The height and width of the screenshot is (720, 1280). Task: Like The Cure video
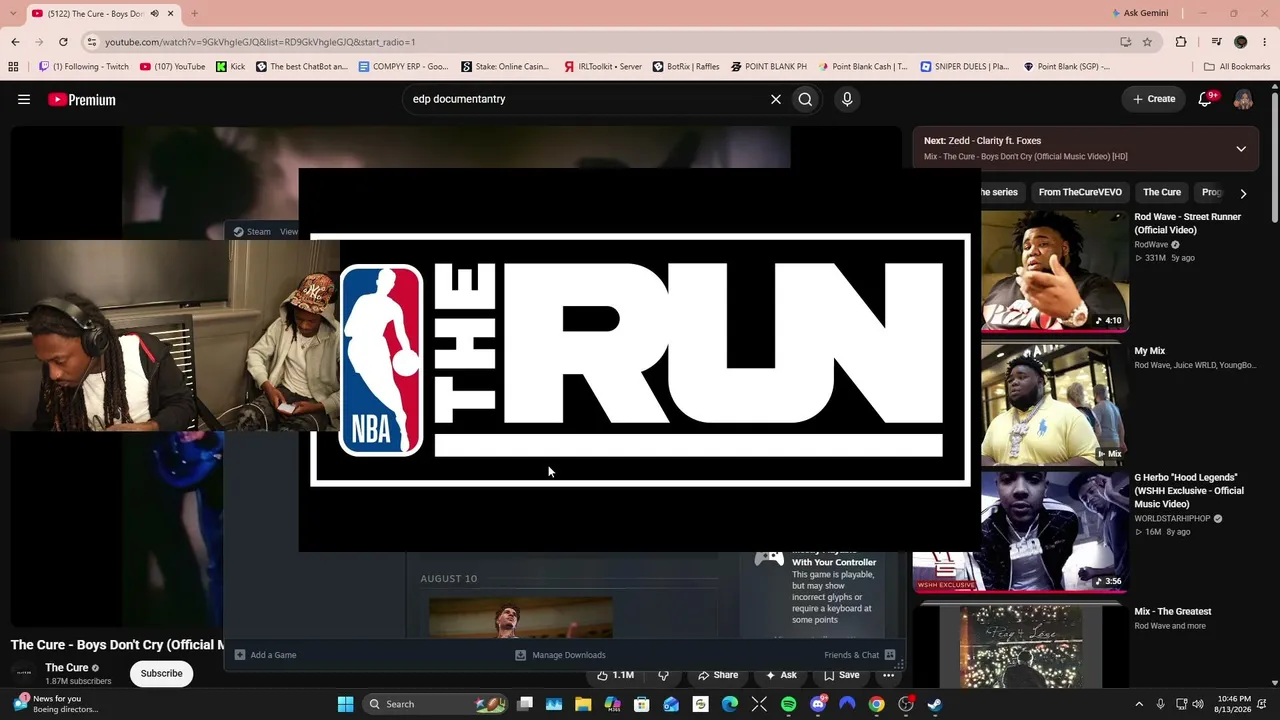615,675
